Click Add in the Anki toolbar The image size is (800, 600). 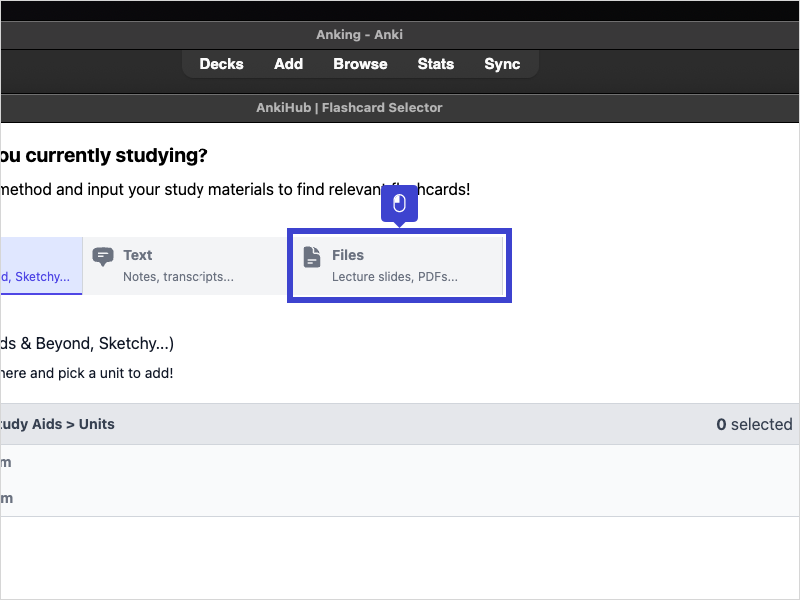point(288,64)
